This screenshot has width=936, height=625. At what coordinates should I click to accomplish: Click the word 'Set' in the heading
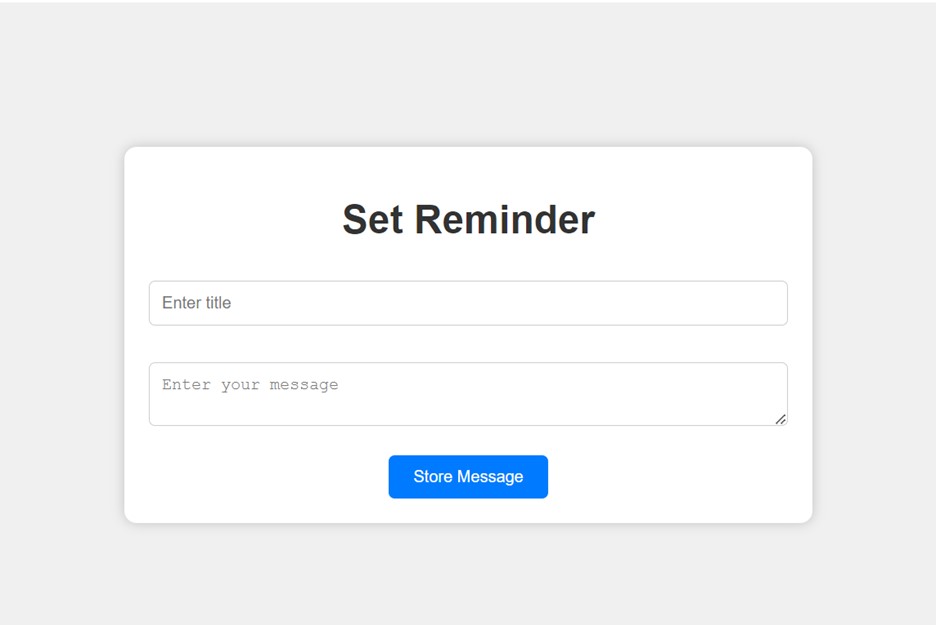click(373, 220)
